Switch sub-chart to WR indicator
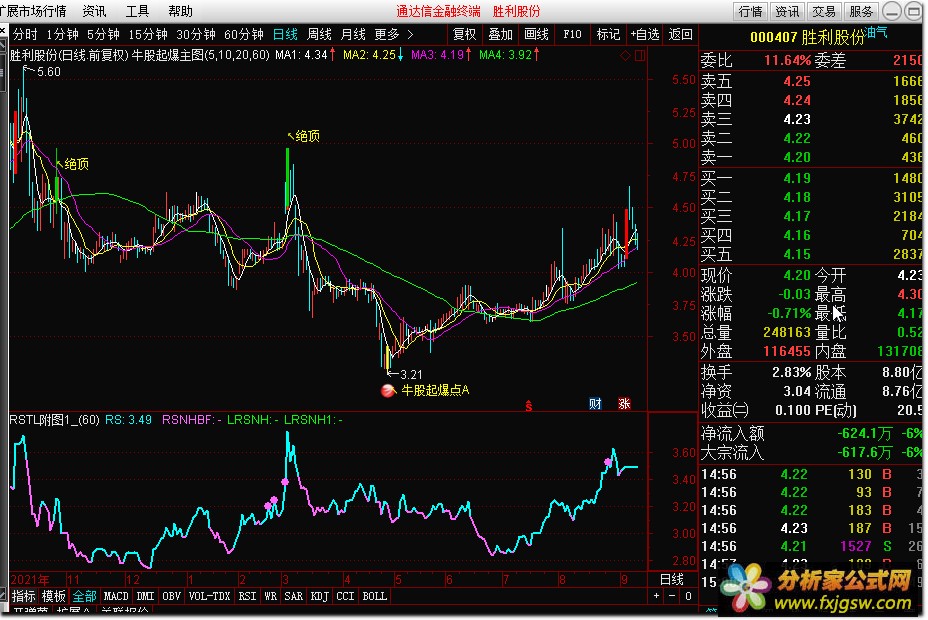Viewport: 928px width, 620px height. 270,596
